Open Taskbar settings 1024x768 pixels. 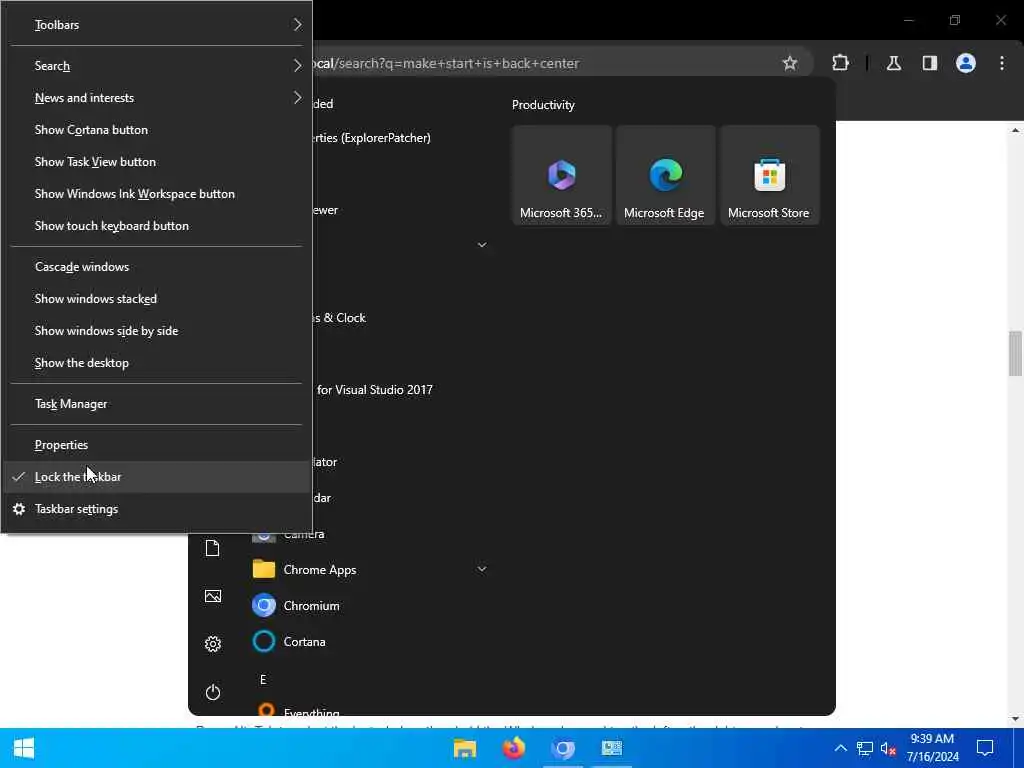157,509
